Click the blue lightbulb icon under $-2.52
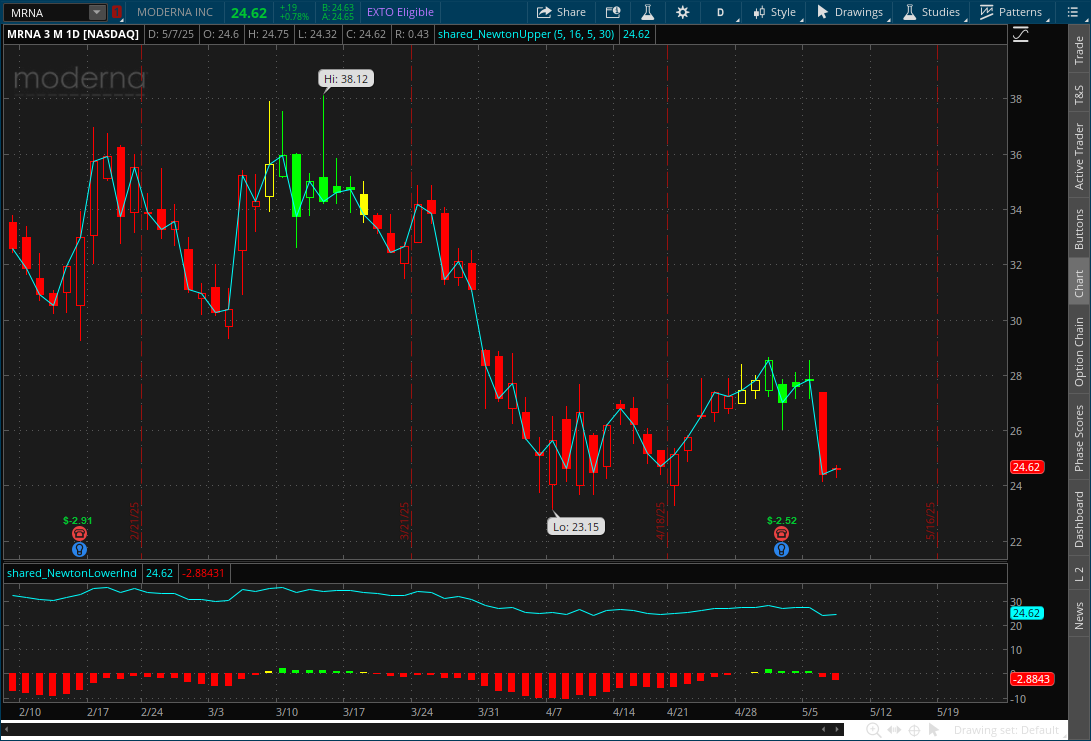1091x741 pixels. [781, 550]
